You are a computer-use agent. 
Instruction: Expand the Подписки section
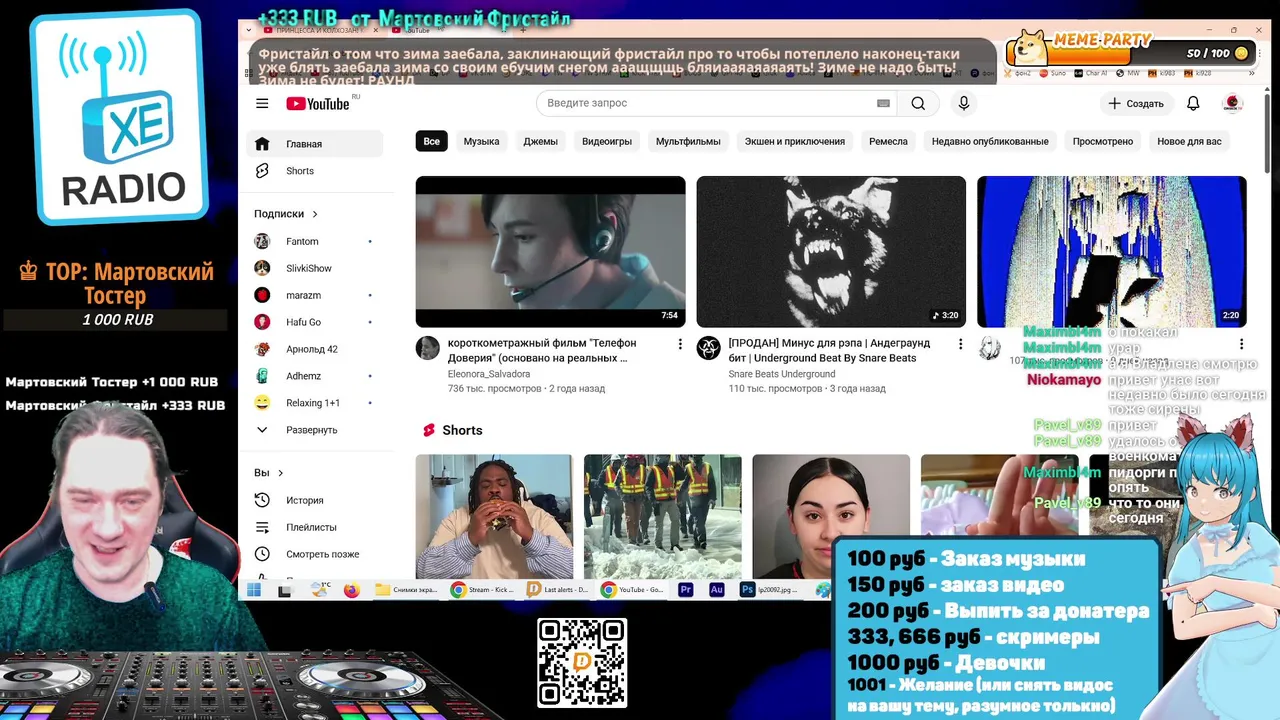(x=286, y=214)
